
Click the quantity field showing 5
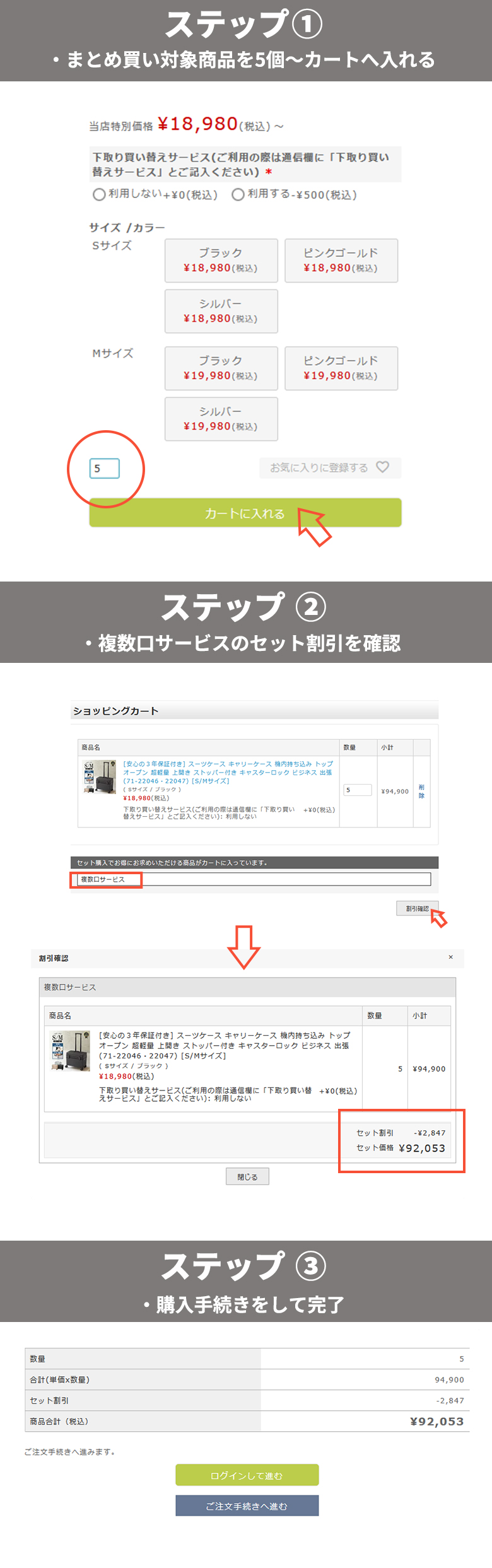(x=104, y=468)
